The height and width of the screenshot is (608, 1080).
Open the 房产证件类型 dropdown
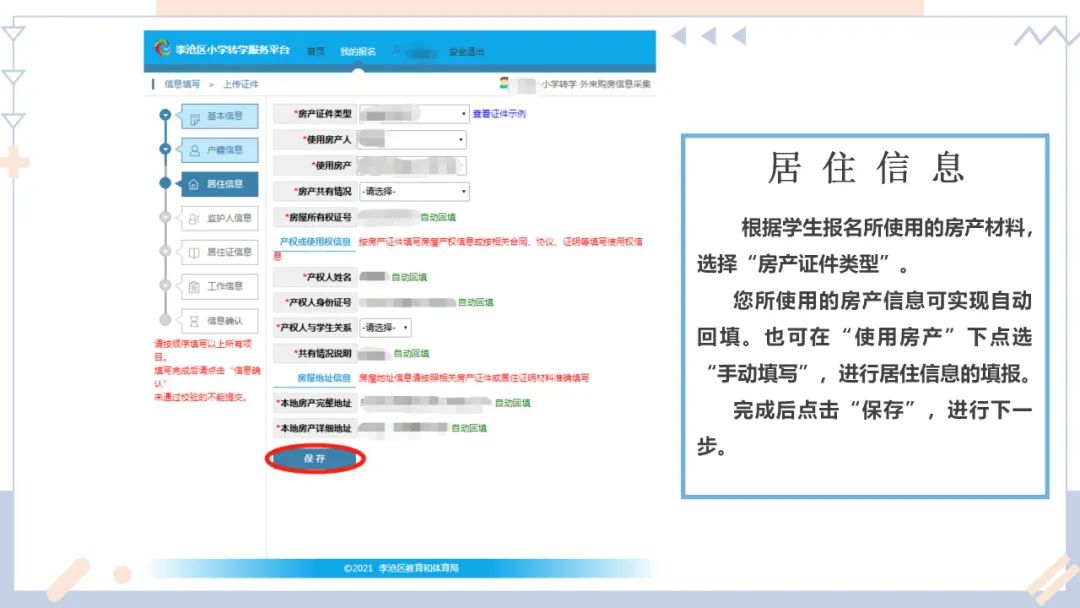coord(462,114)
